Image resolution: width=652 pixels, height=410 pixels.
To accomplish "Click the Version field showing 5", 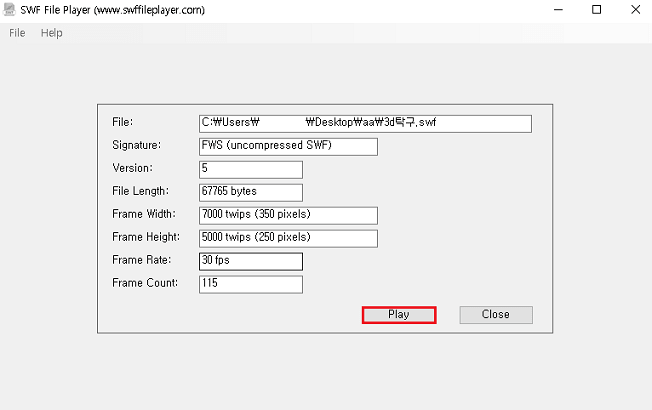I will click(x=251, y=169).
